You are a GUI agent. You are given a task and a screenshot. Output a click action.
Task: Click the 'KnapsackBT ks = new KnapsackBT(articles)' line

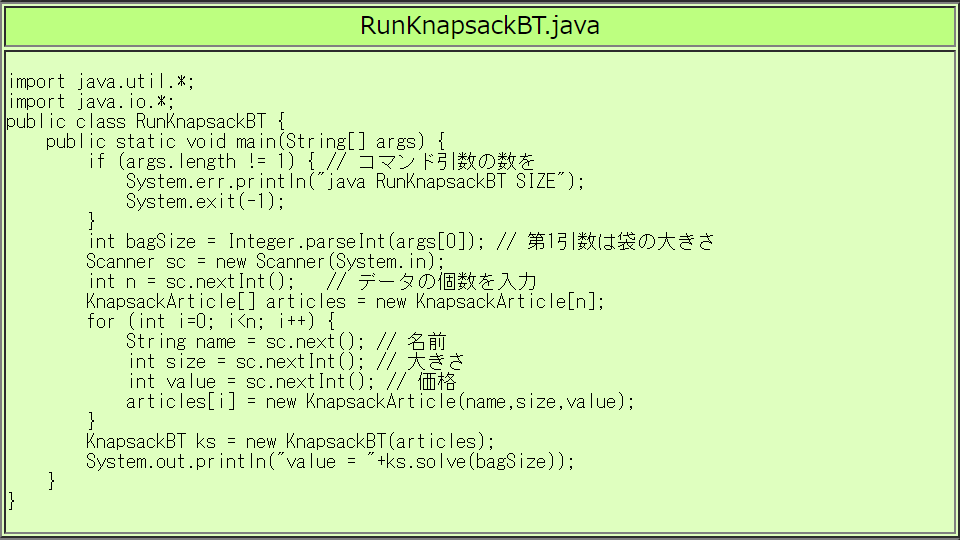[x=290, y=442]
